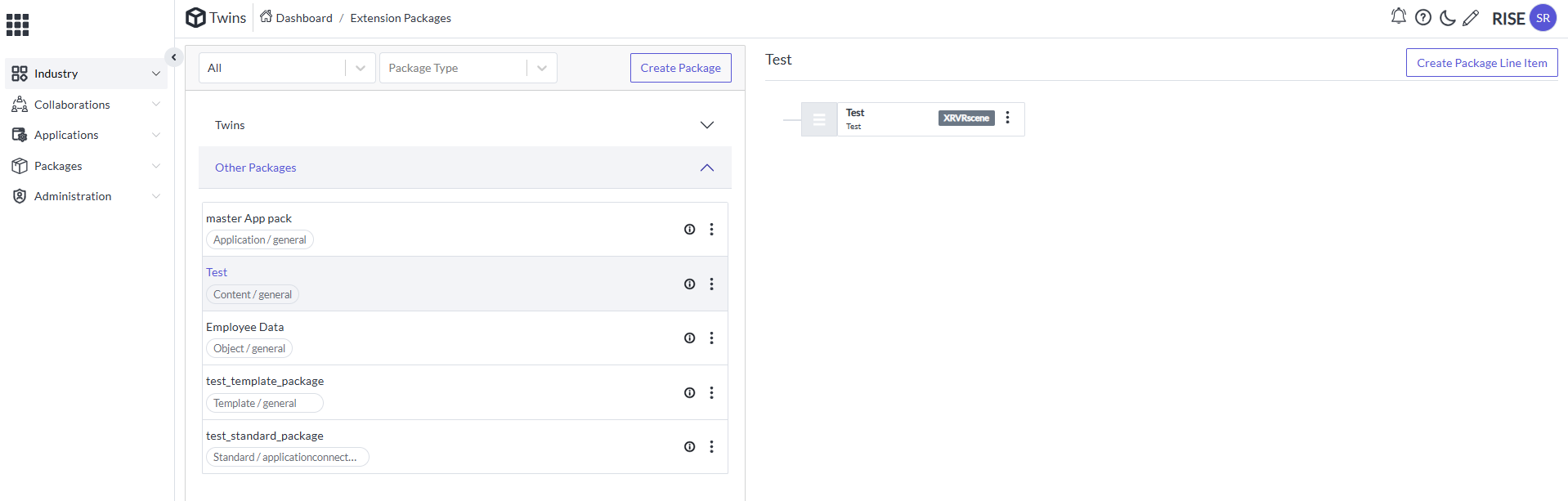Screen dimensions: 1568x501
Task: Click the Other Packages heading
Action: click(x=256, y=168)
